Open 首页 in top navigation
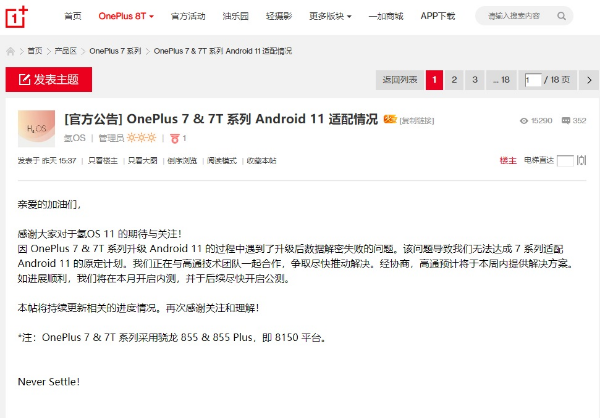600x418 pixels. (73, 16)
